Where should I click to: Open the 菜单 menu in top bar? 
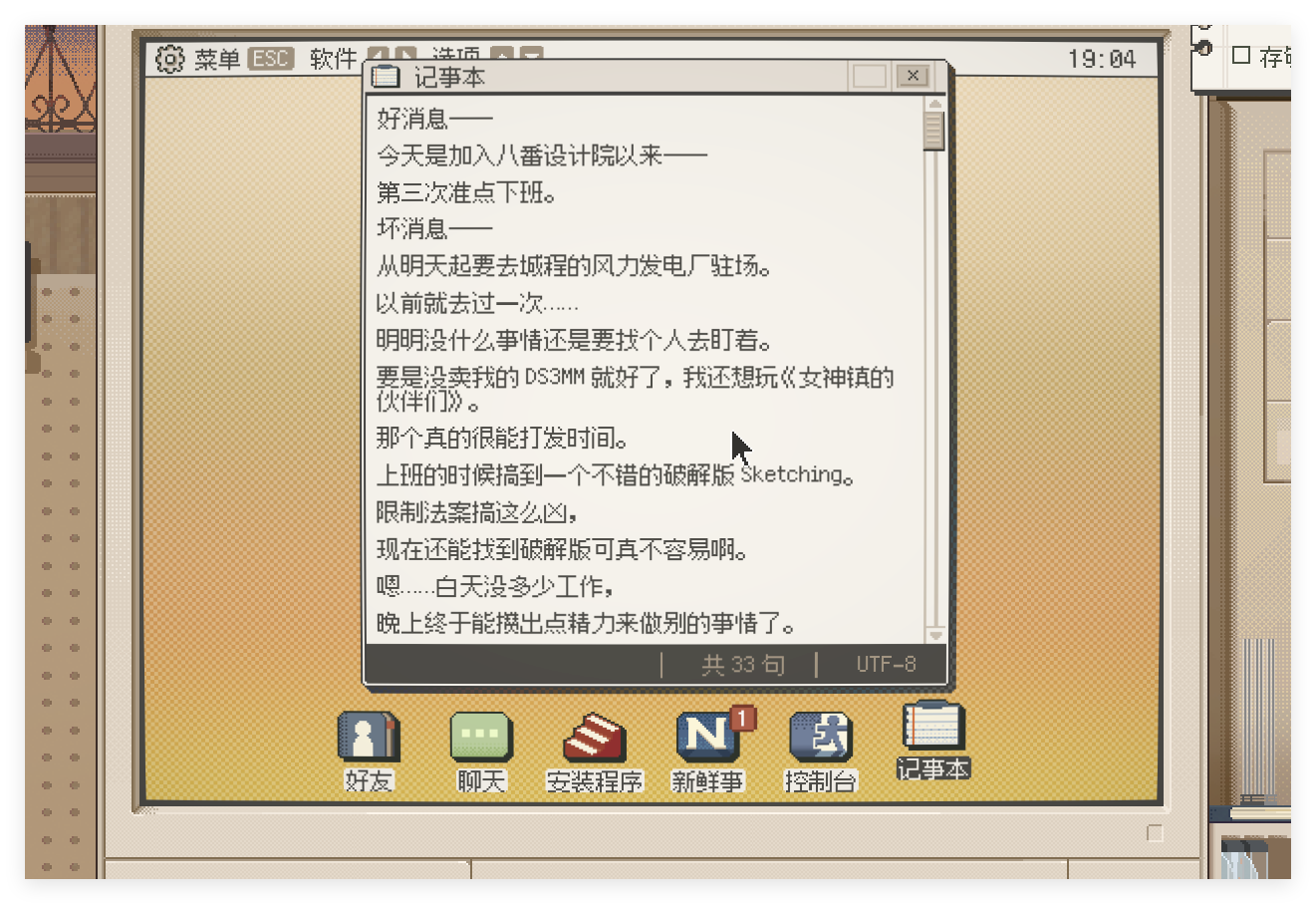click(x=217, y=59)
